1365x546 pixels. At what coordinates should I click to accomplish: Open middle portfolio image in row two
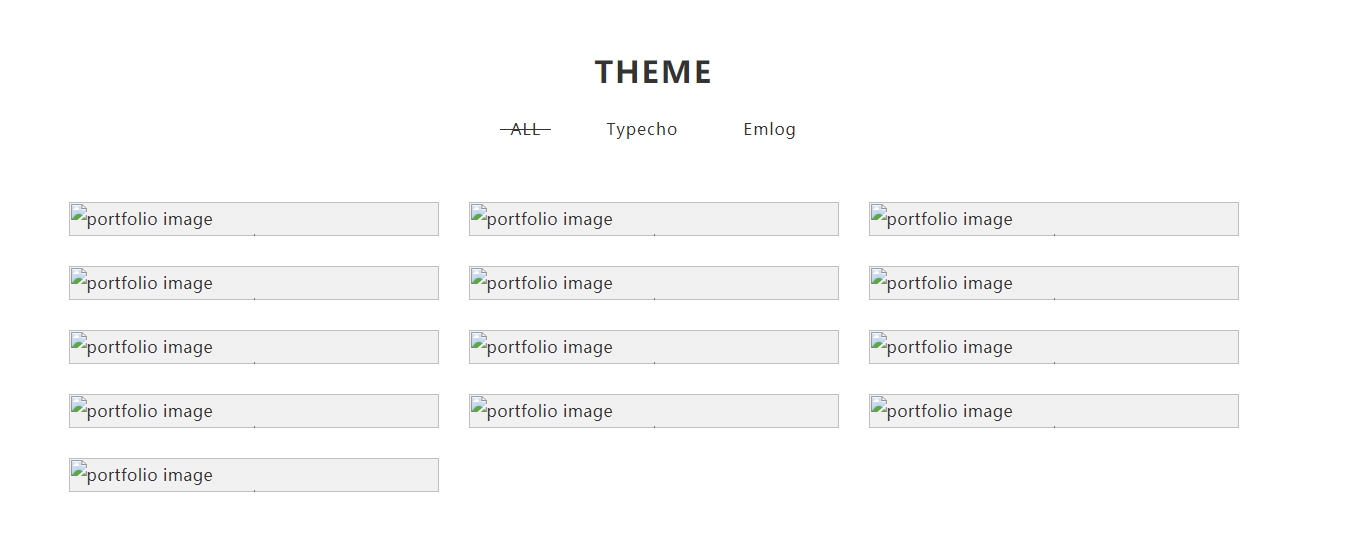pyautogui.click(x=654, y=283)
